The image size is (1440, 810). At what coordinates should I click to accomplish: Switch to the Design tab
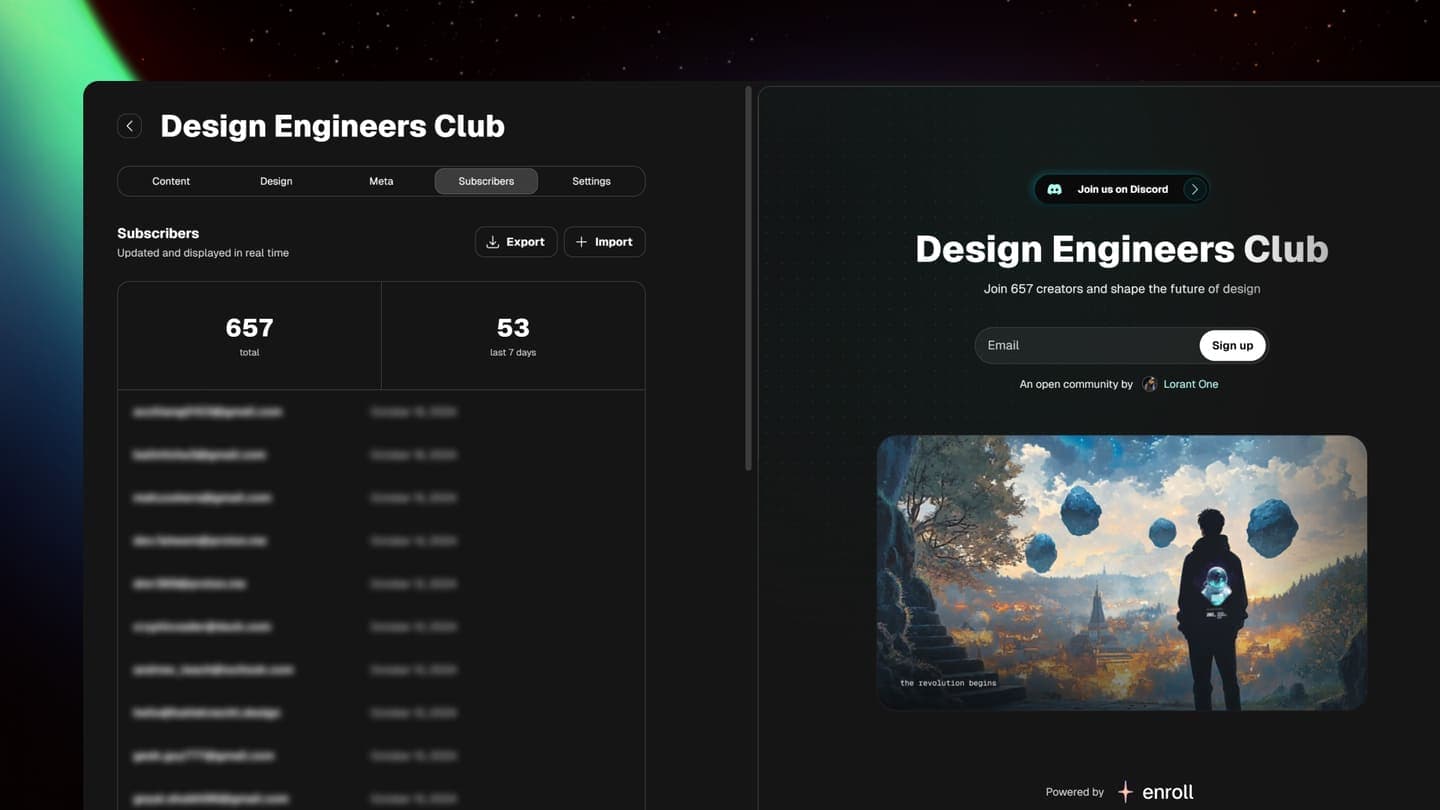276,181
